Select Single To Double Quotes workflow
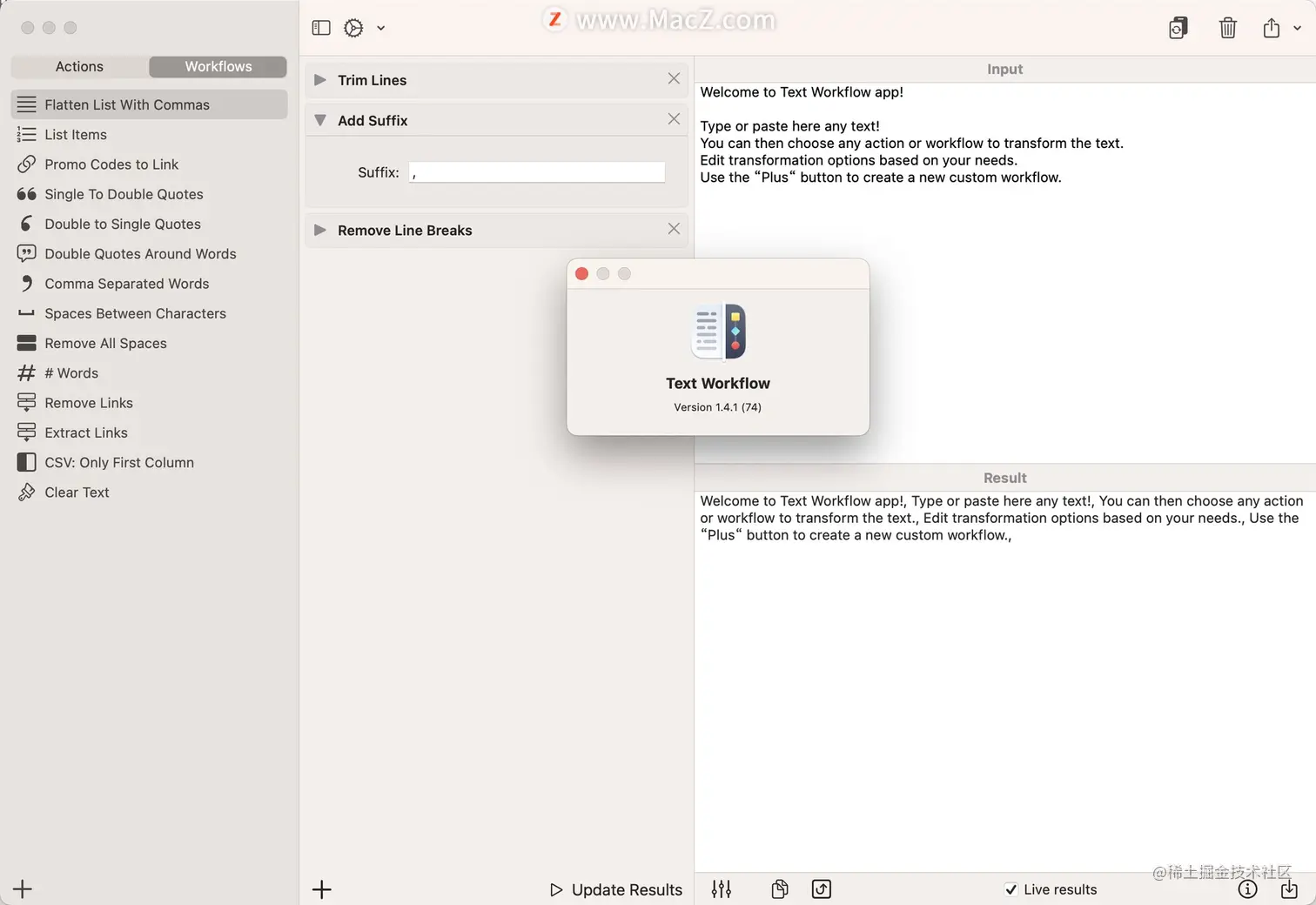 coord(149,194)
